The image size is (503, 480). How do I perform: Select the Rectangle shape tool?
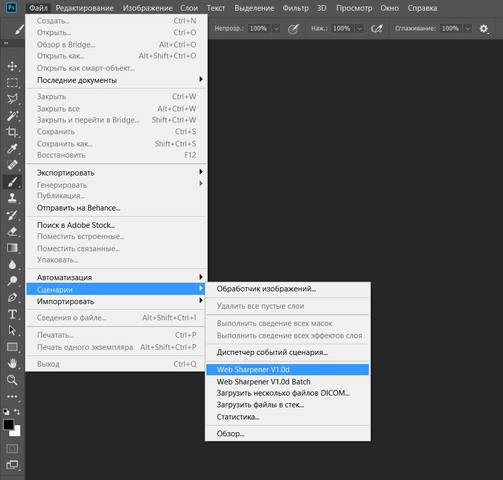pos(12,347)
